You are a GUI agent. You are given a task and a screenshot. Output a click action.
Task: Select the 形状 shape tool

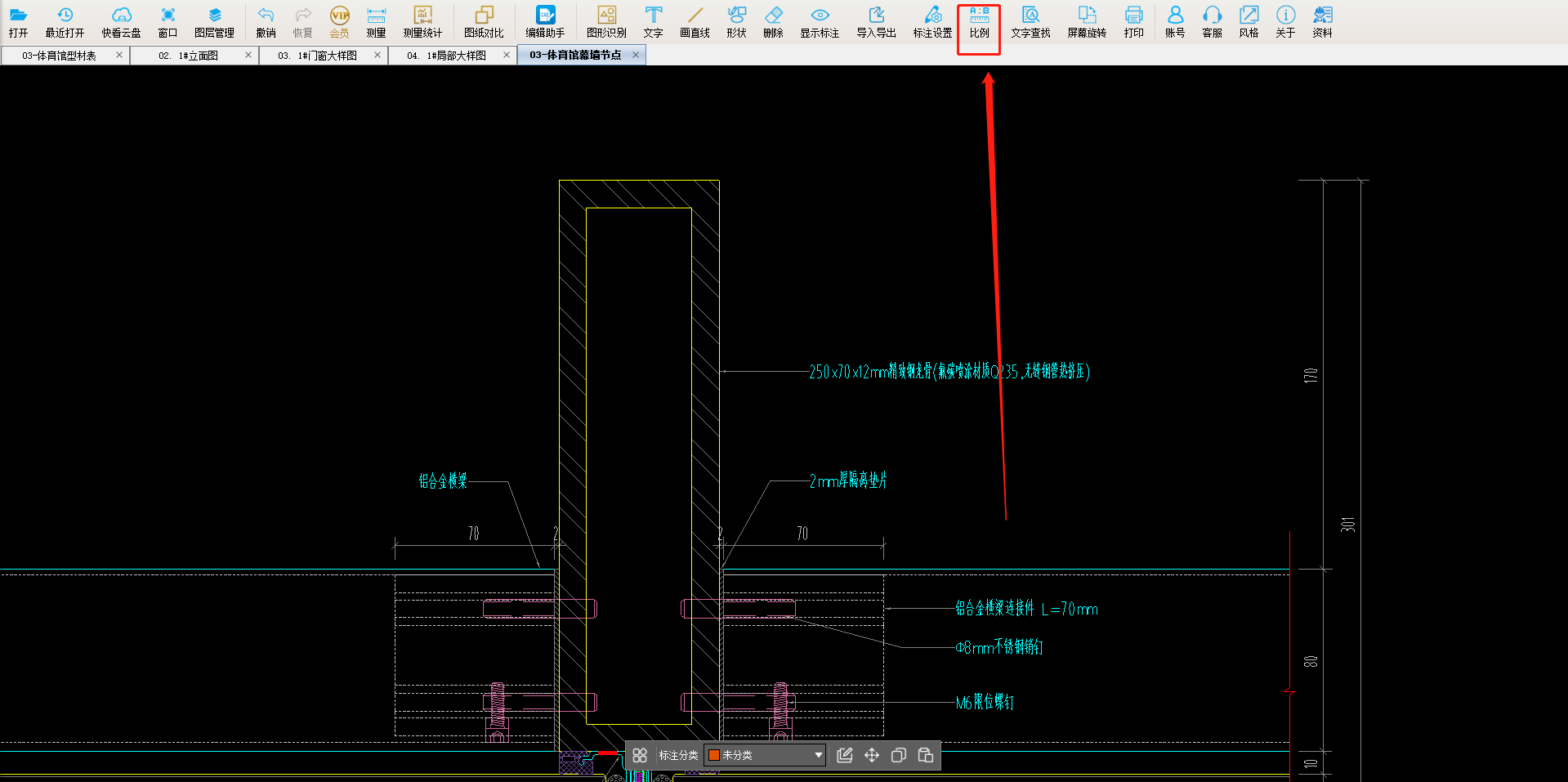point(736,22)
